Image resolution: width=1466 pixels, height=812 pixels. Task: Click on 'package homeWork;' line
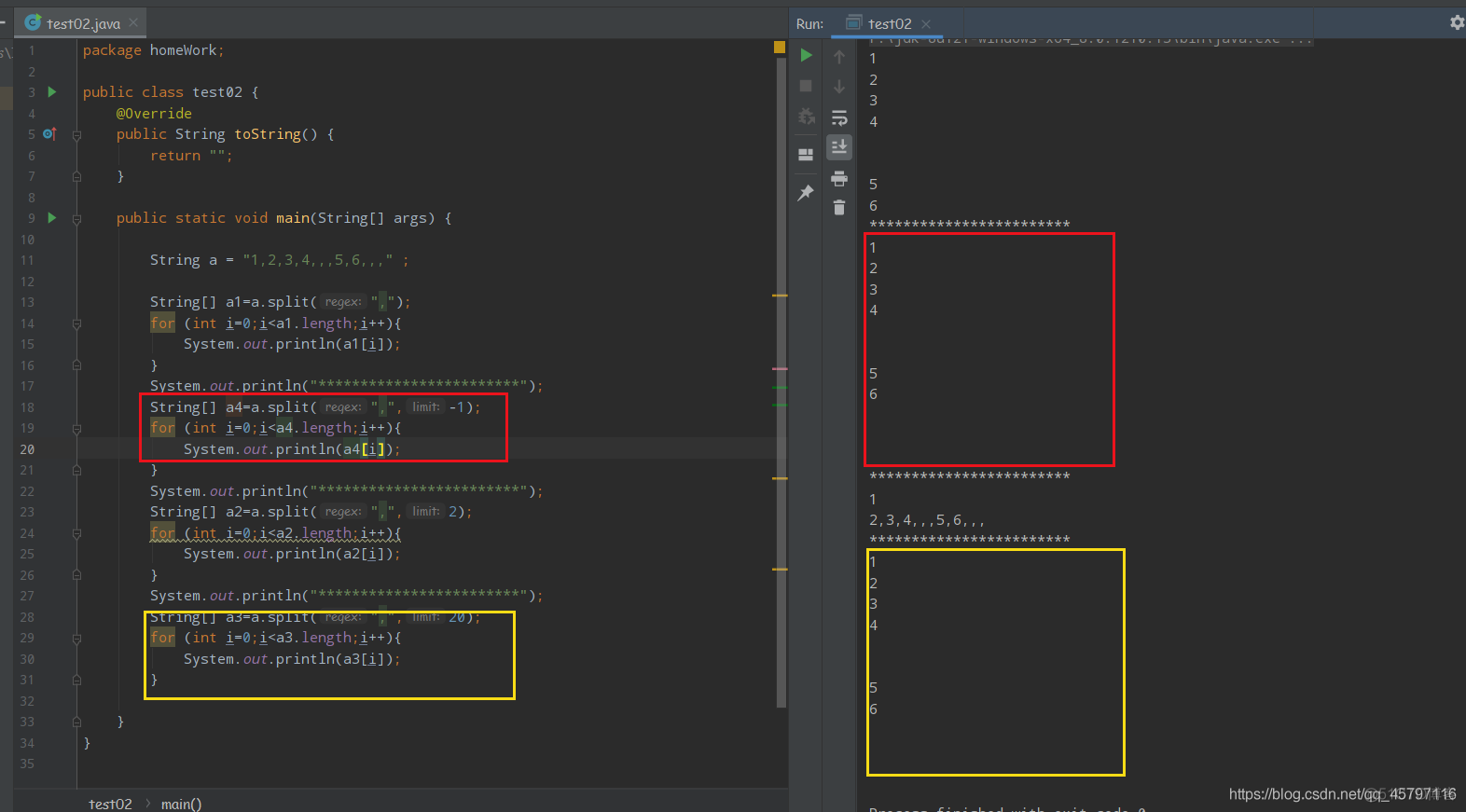(x=153, y=50)
